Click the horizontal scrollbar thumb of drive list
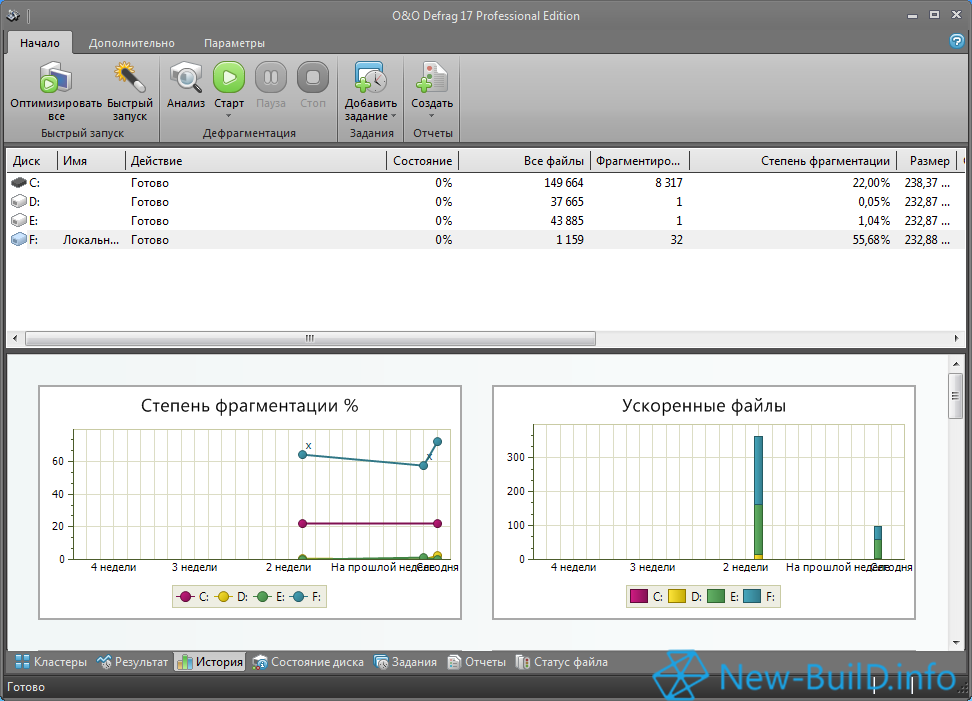The image size is (972, 701). [310, 338]
